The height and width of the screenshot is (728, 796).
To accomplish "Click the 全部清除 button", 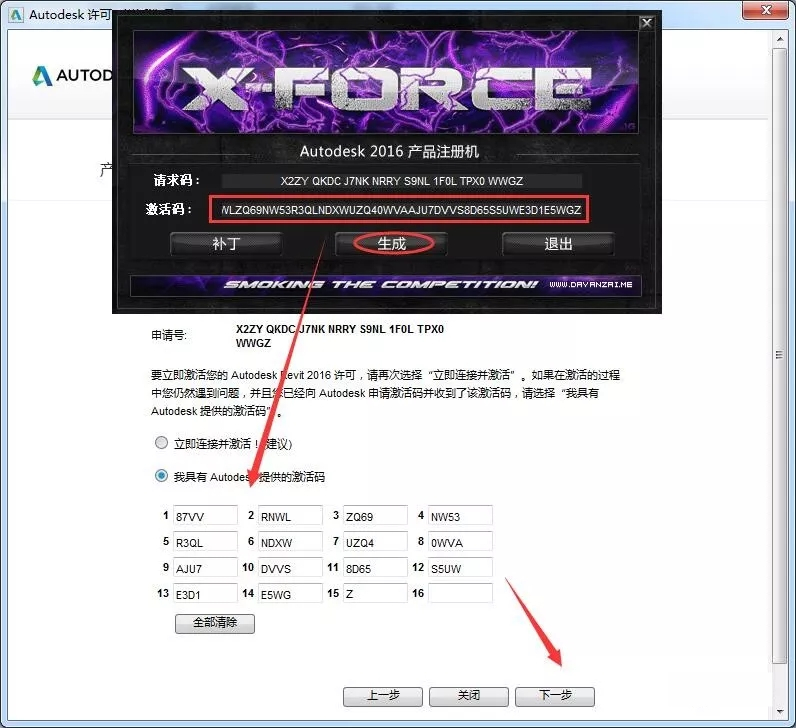I will pyautogui.click(x=215, y=623).
